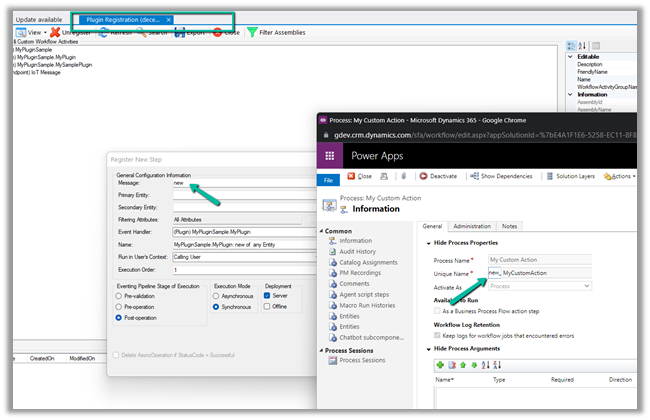Click the green plus add argument icon
Viewport: 650px width, 420px height.
[440, 364]
